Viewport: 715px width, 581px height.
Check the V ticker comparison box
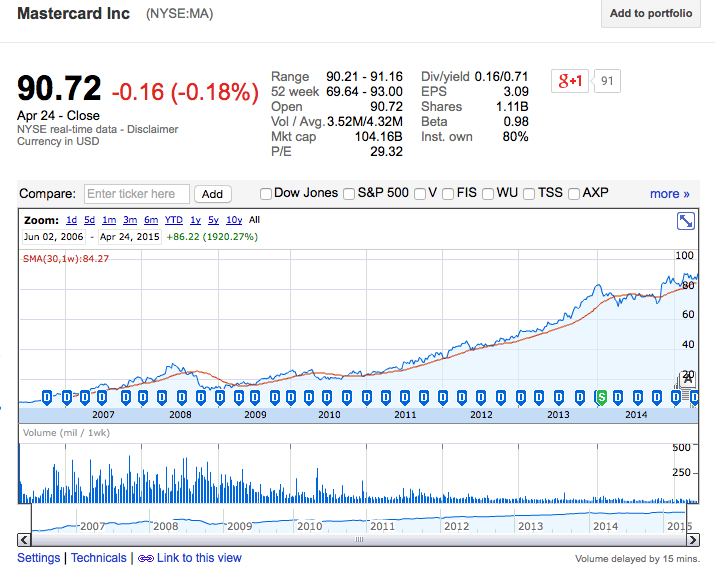(420, 194)
